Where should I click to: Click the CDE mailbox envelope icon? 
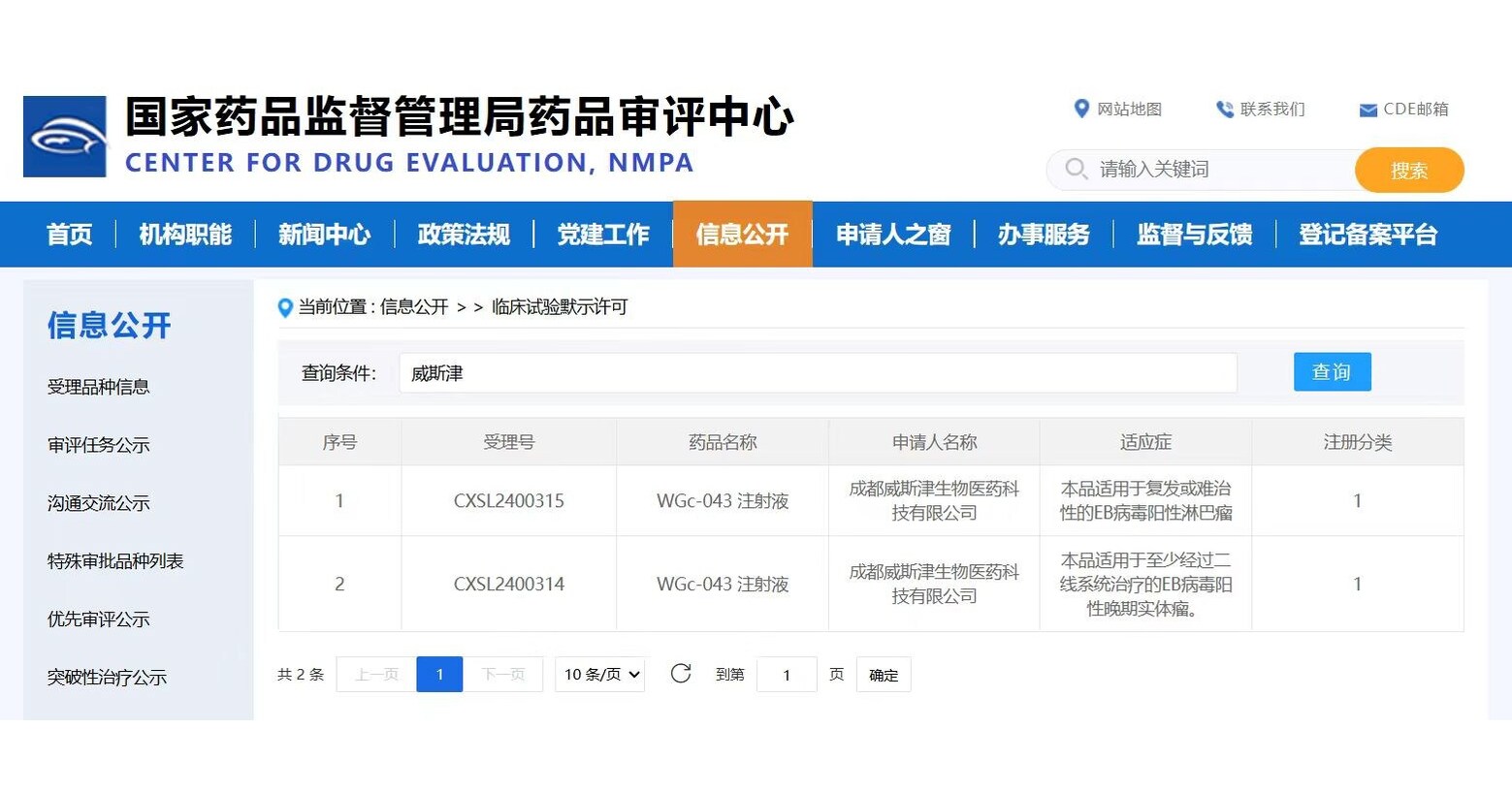pos(1367,111)
